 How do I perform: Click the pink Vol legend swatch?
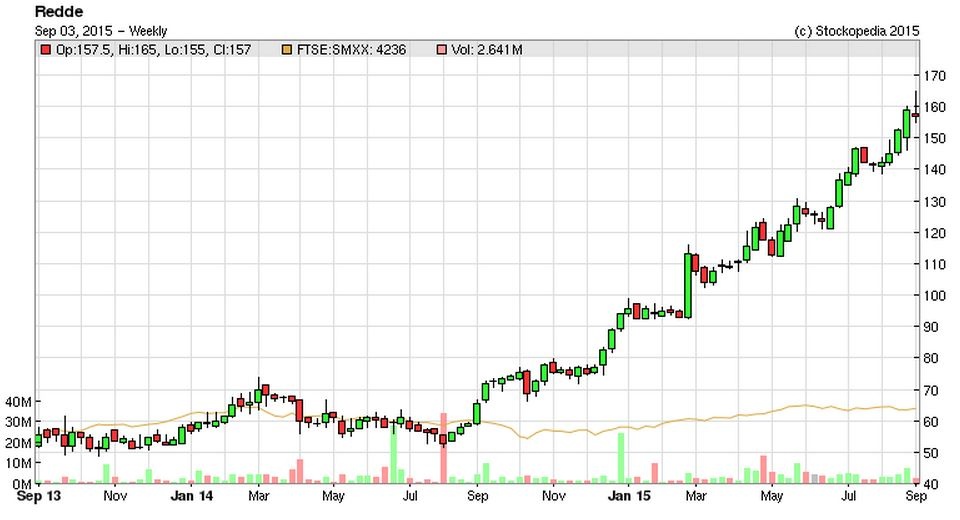(441, 50)
